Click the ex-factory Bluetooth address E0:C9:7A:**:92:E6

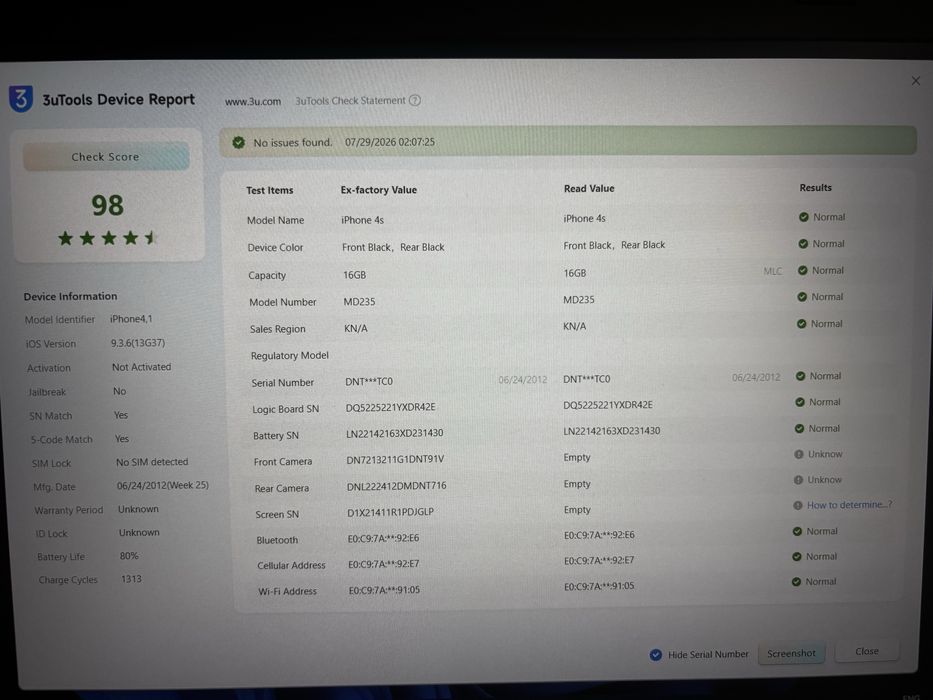383,538
